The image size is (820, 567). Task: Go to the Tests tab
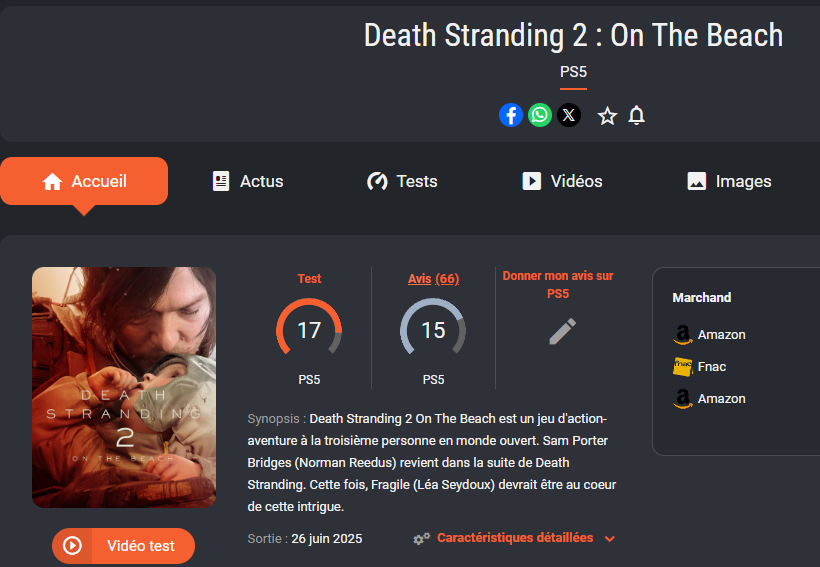(x=402, y=181)
